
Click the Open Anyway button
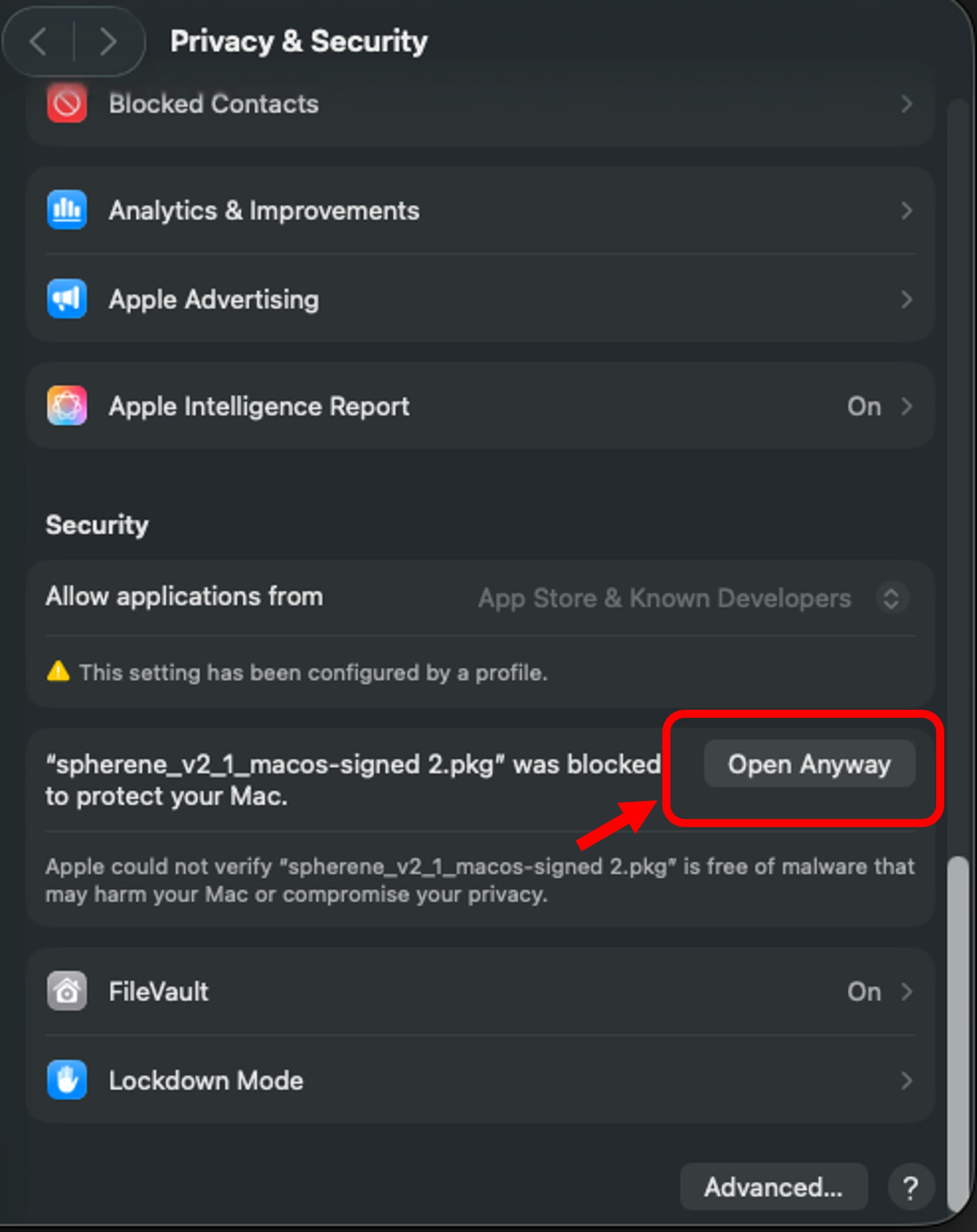[808, 764]
